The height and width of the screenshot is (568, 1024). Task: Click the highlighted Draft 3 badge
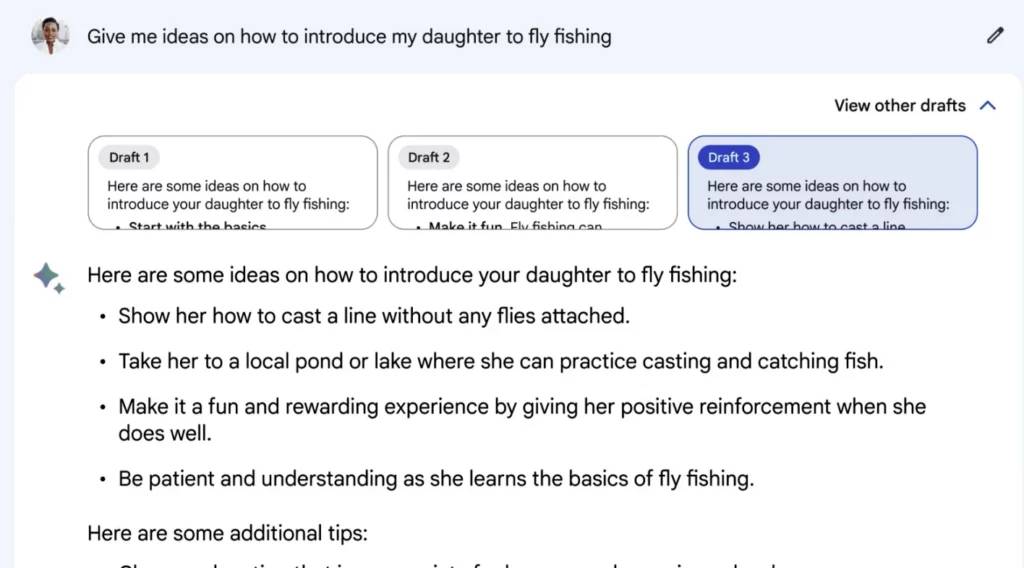[729, 157]
